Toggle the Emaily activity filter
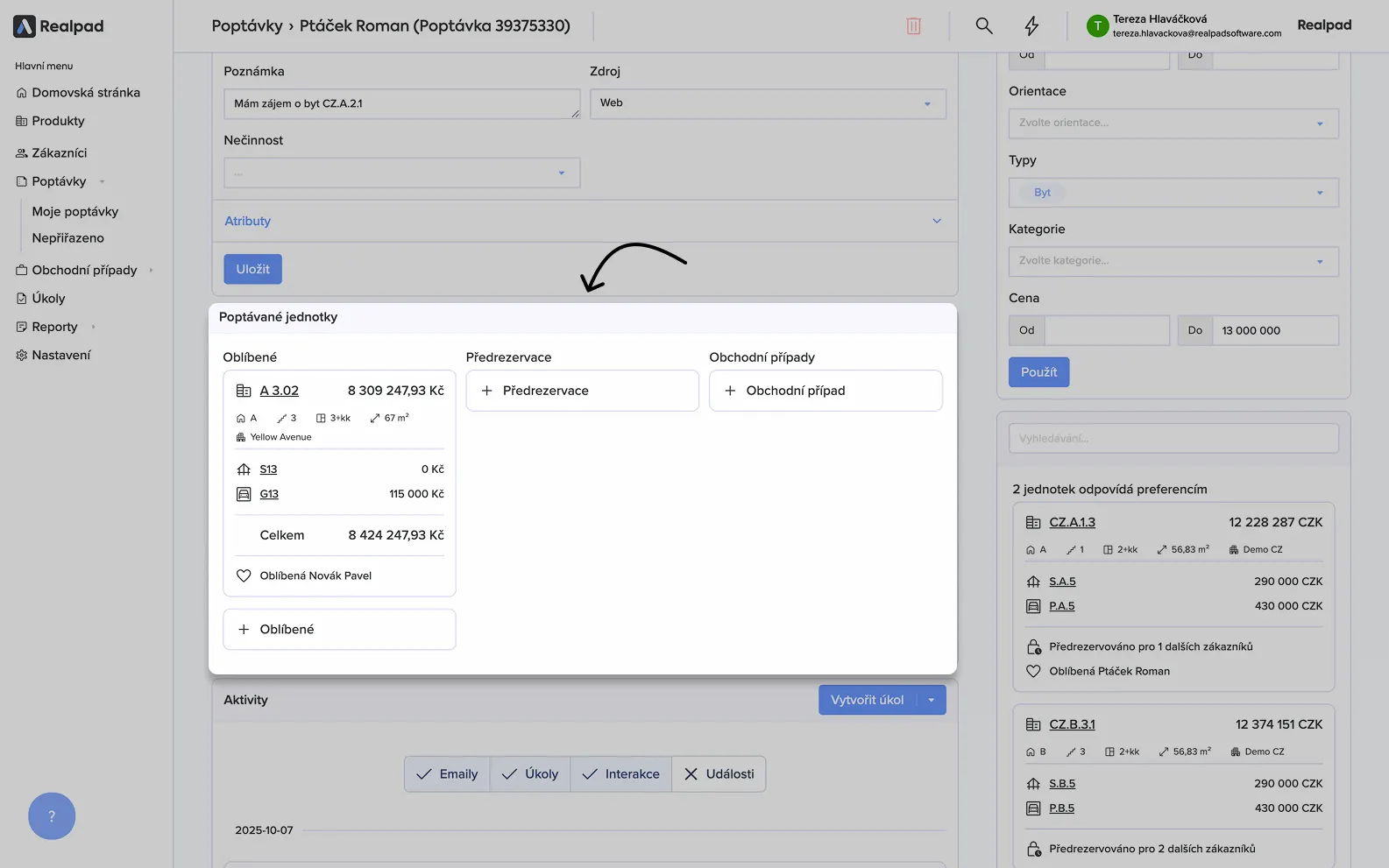The width and height of the screenshot is (1389, 868). [447, 774]
